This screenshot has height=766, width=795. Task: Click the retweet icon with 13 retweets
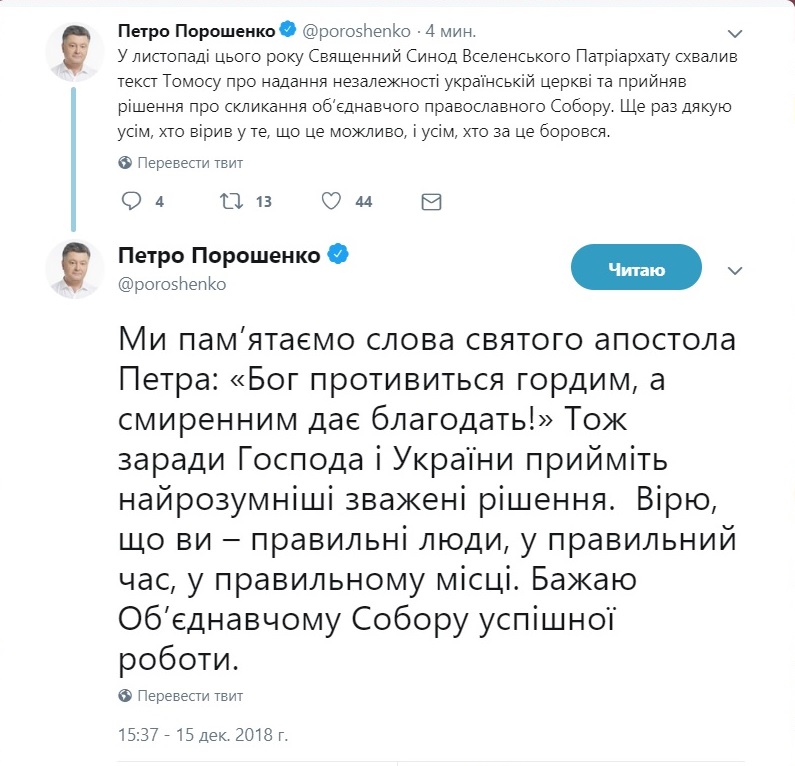point(230,201)
